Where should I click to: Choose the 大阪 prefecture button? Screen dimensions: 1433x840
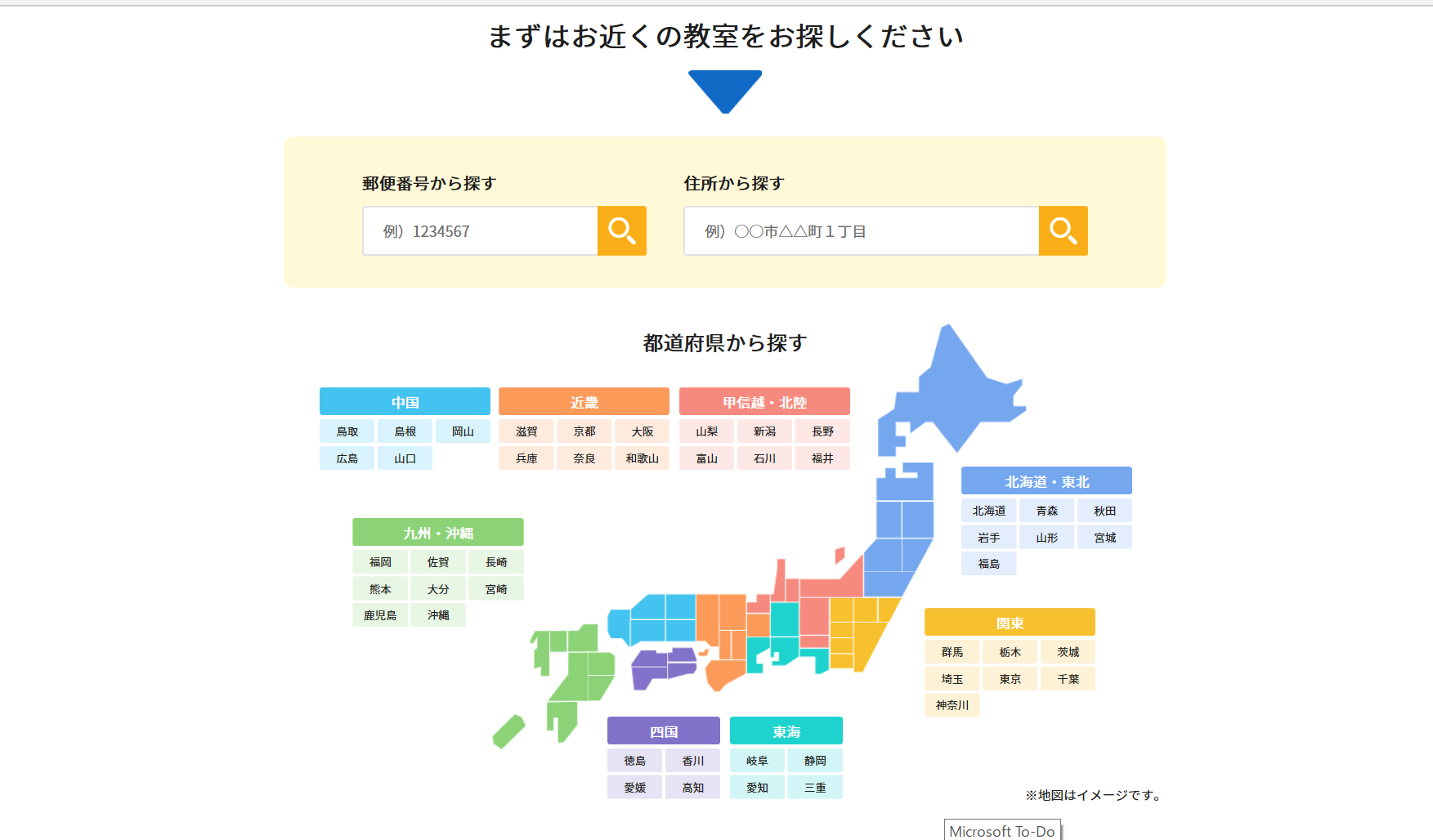(643, 431)
